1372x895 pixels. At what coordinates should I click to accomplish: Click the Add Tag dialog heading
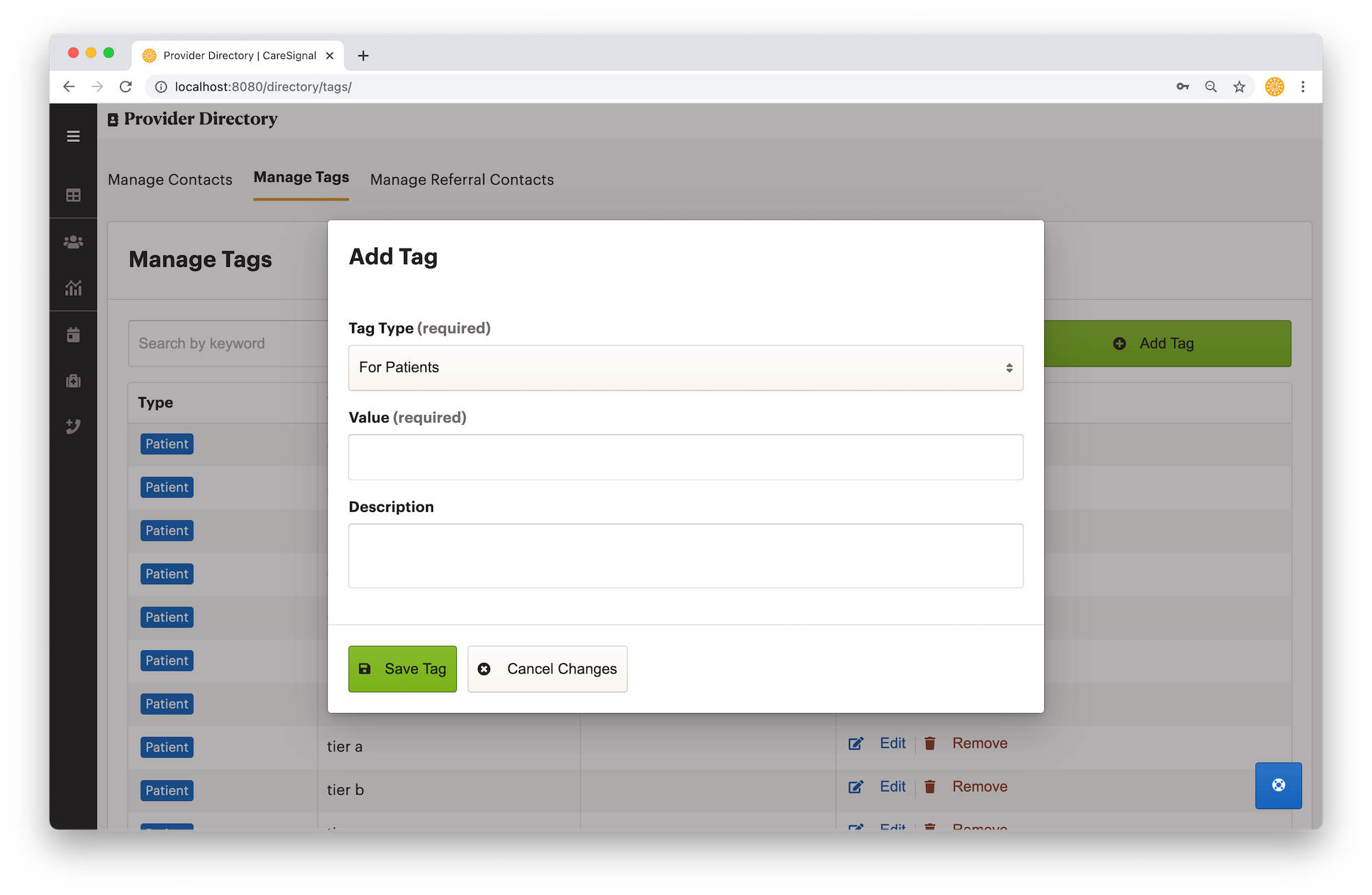[x=393, y=257]
